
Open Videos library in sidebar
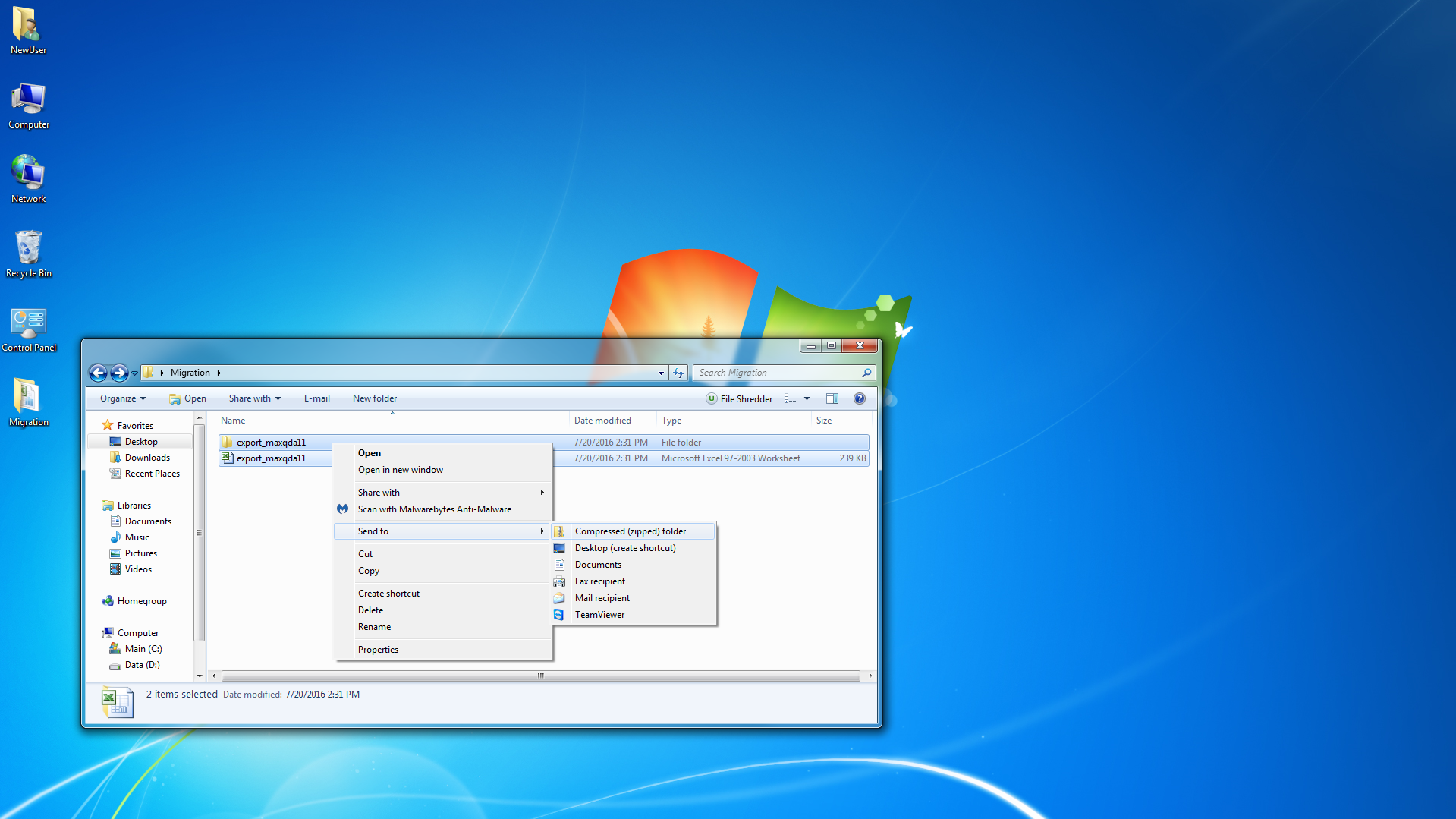(138, 569)
